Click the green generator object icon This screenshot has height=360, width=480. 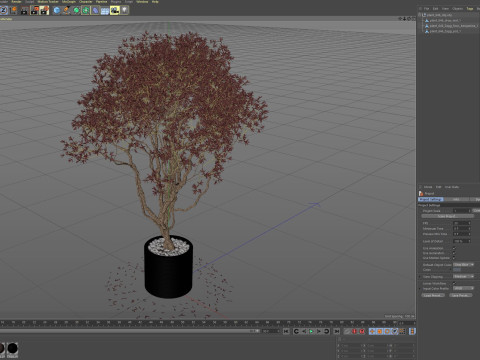pos(76,10)
